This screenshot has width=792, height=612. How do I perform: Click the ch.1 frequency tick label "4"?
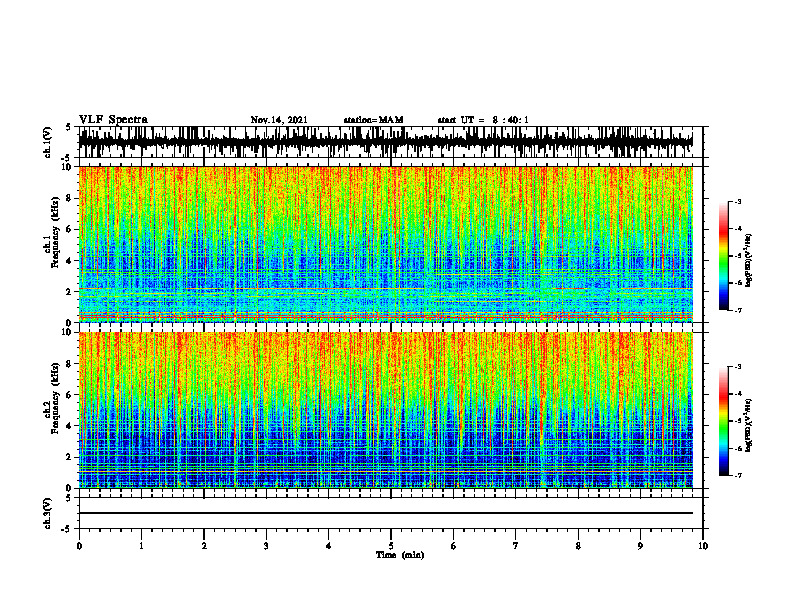(70, 261)
